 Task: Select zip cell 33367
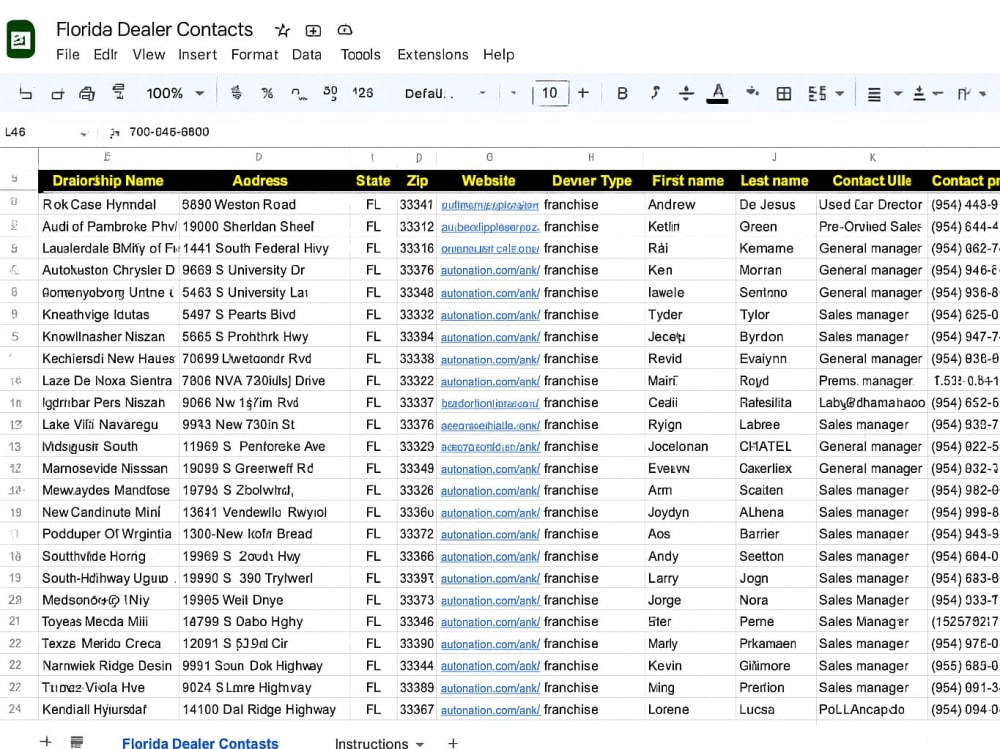(416, 709)
